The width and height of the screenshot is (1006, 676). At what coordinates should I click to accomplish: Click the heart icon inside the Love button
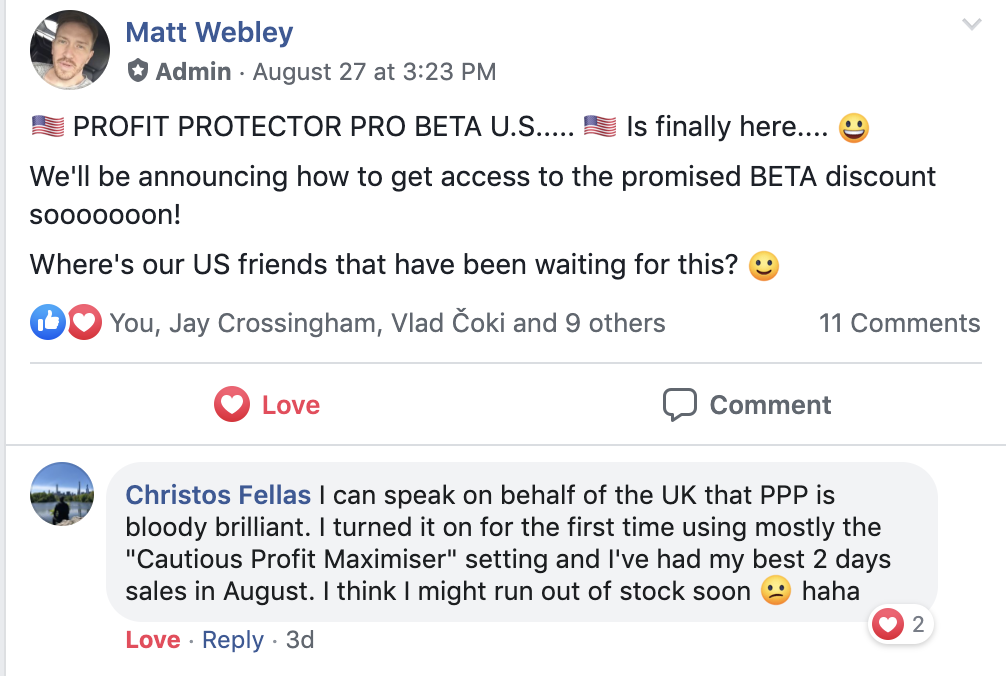(231, 404)
